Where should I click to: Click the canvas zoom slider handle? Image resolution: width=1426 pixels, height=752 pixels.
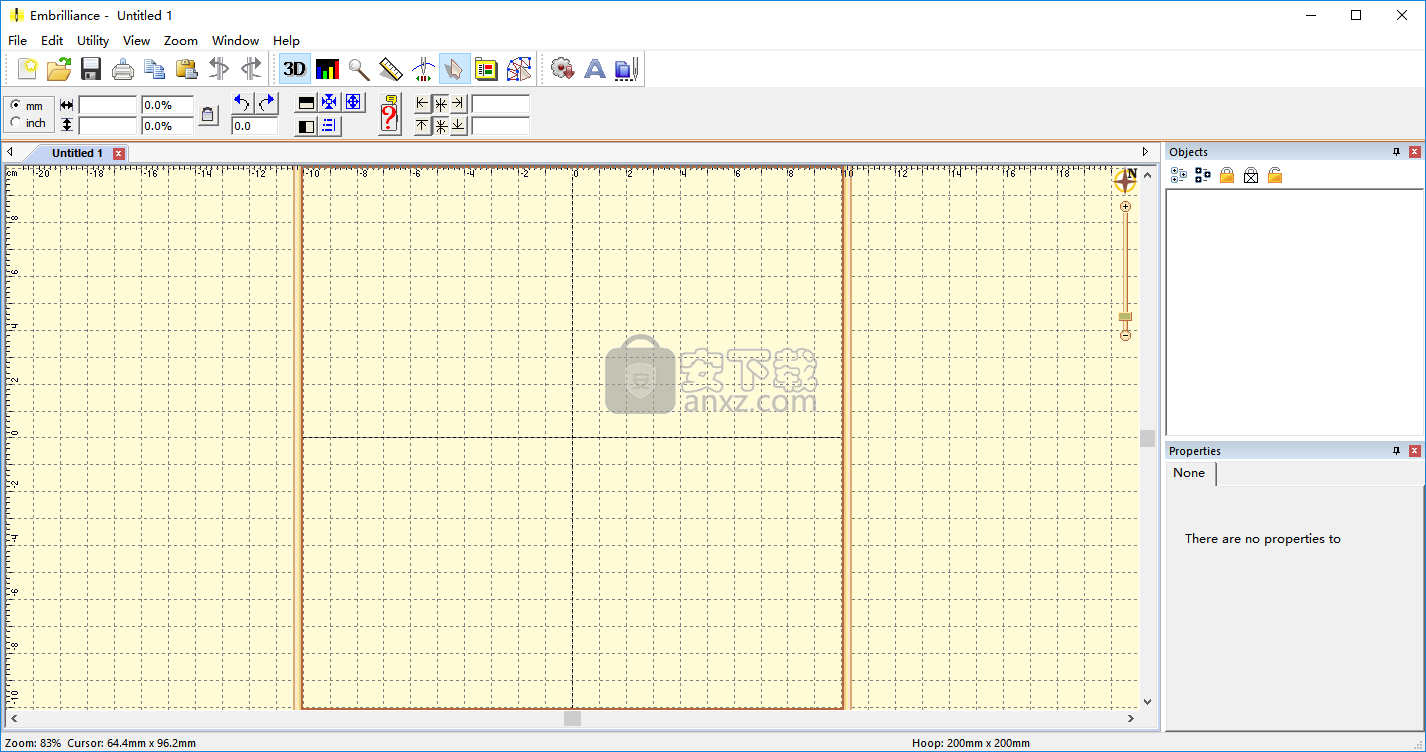coord(1125,317)
